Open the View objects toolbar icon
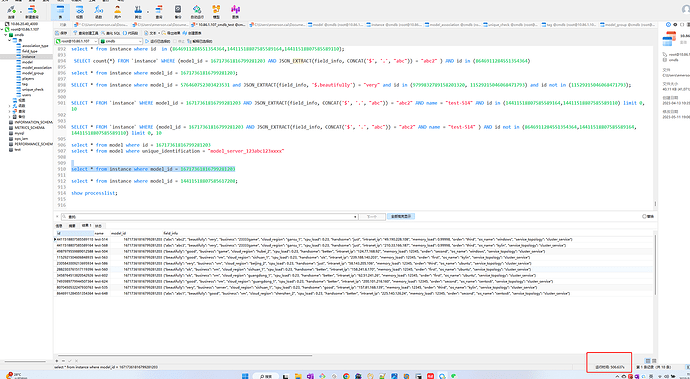 pyautogui.click(x=79, y=11)
